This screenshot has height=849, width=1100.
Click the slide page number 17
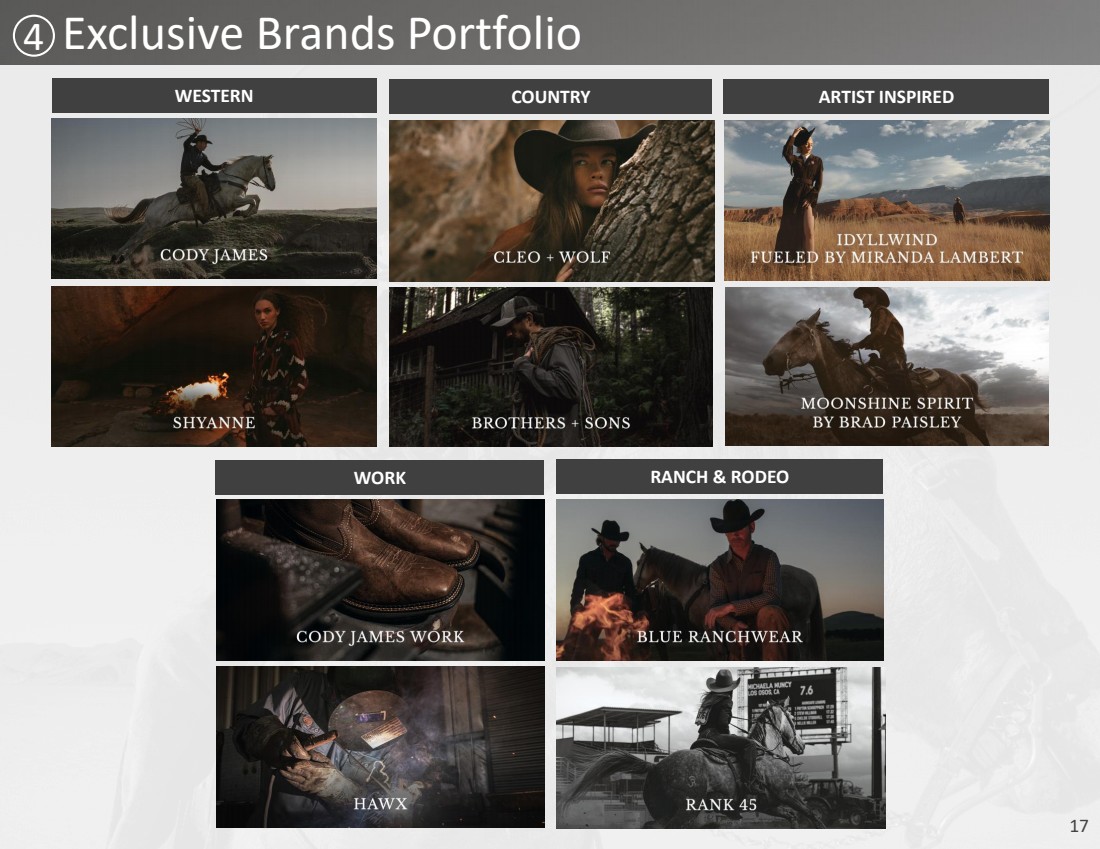pyautogui.click(x=1078, y=826)
